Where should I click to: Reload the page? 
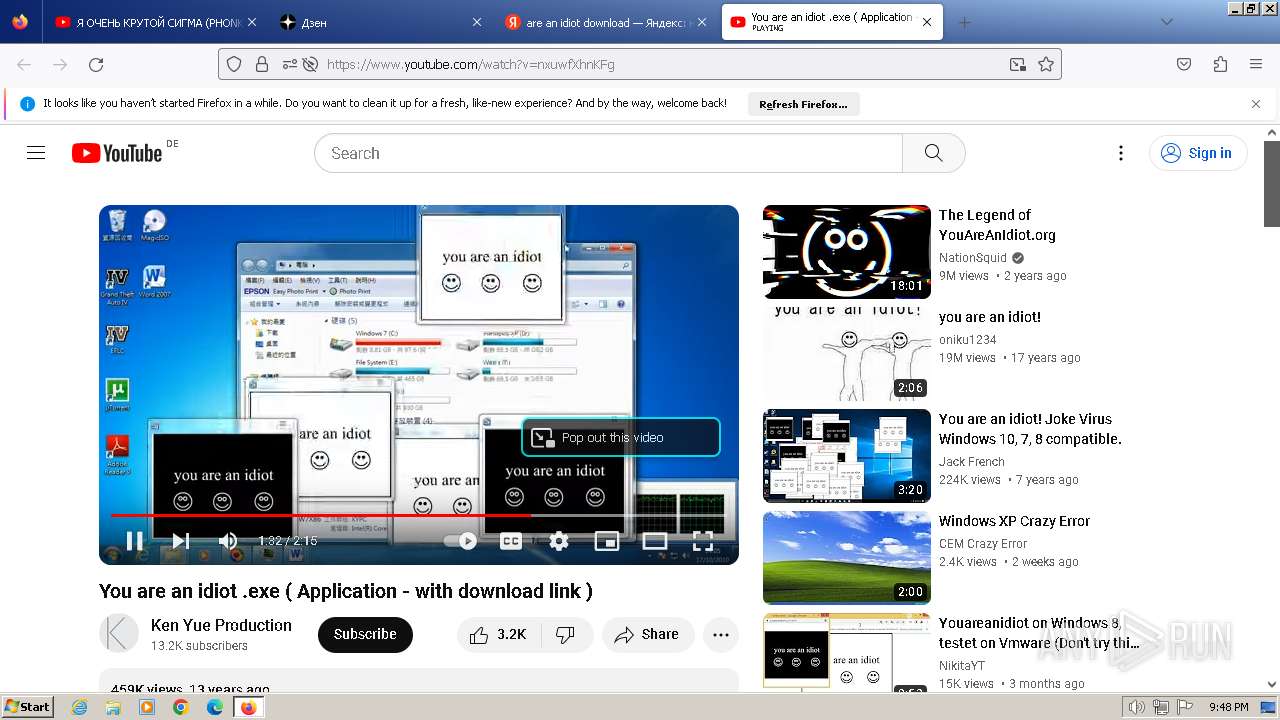(96, 64)
